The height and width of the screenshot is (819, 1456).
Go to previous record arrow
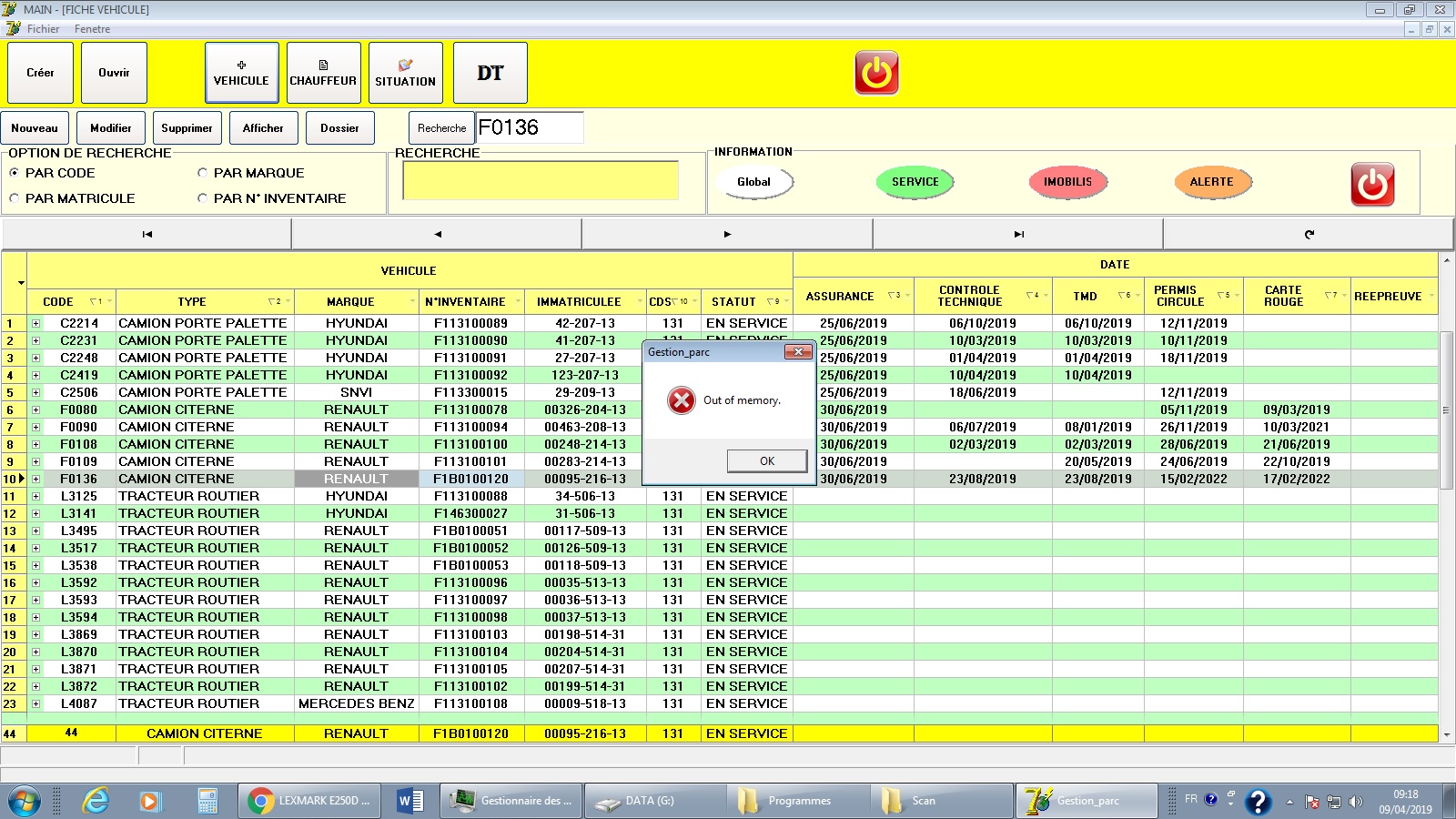tap(437, 234)
